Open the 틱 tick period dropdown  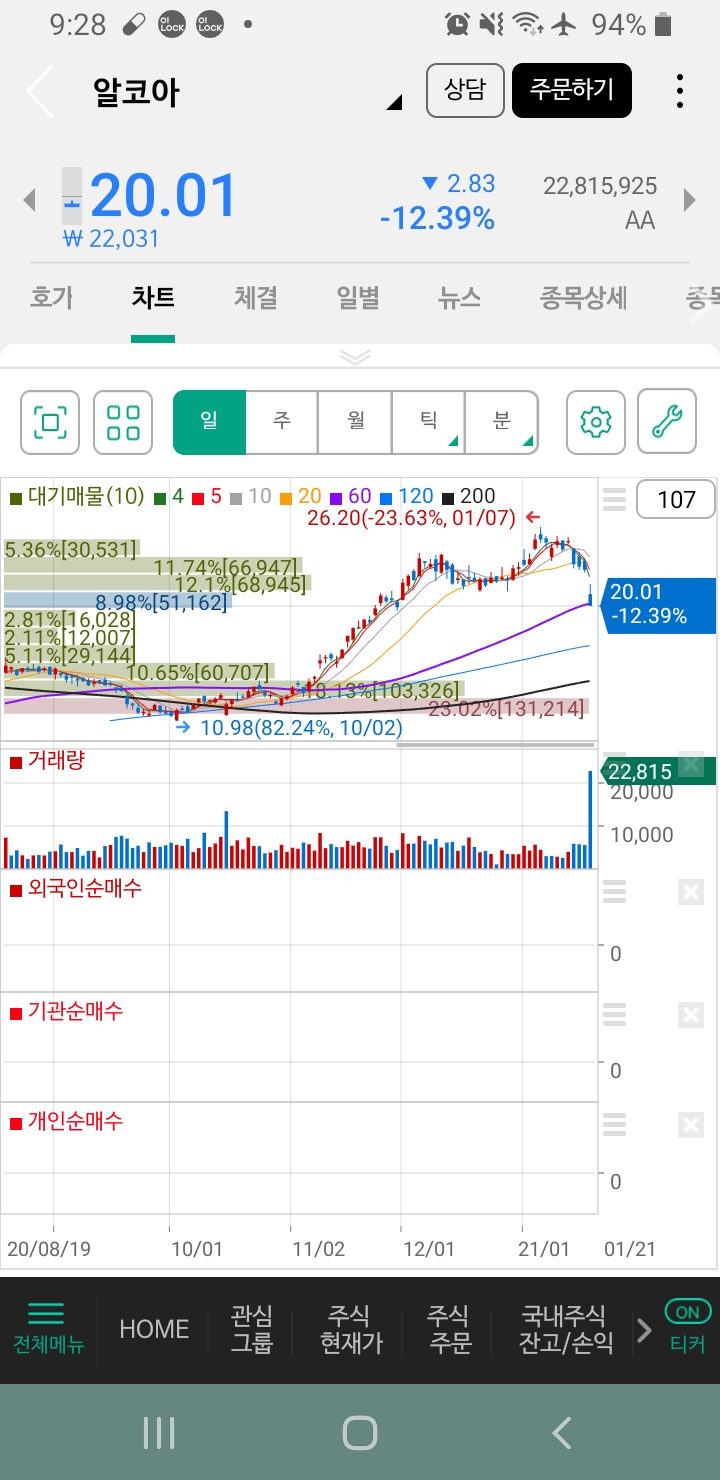[428, 422]
